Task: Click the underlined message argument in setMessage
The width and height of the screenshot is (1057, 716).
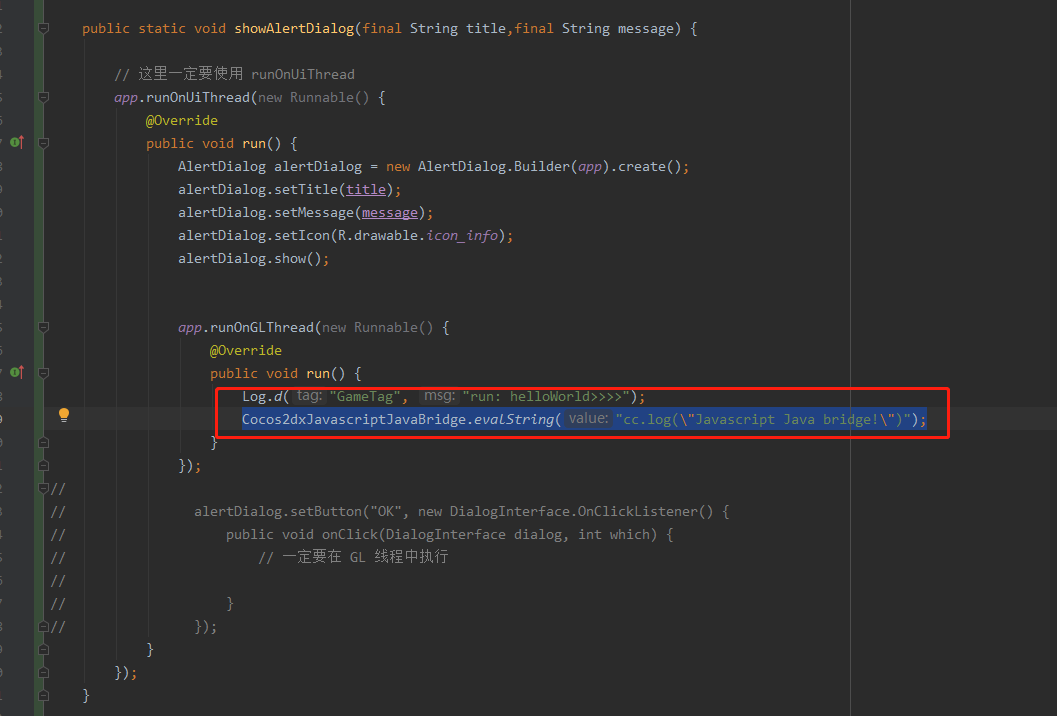Action: pos(388,212)
